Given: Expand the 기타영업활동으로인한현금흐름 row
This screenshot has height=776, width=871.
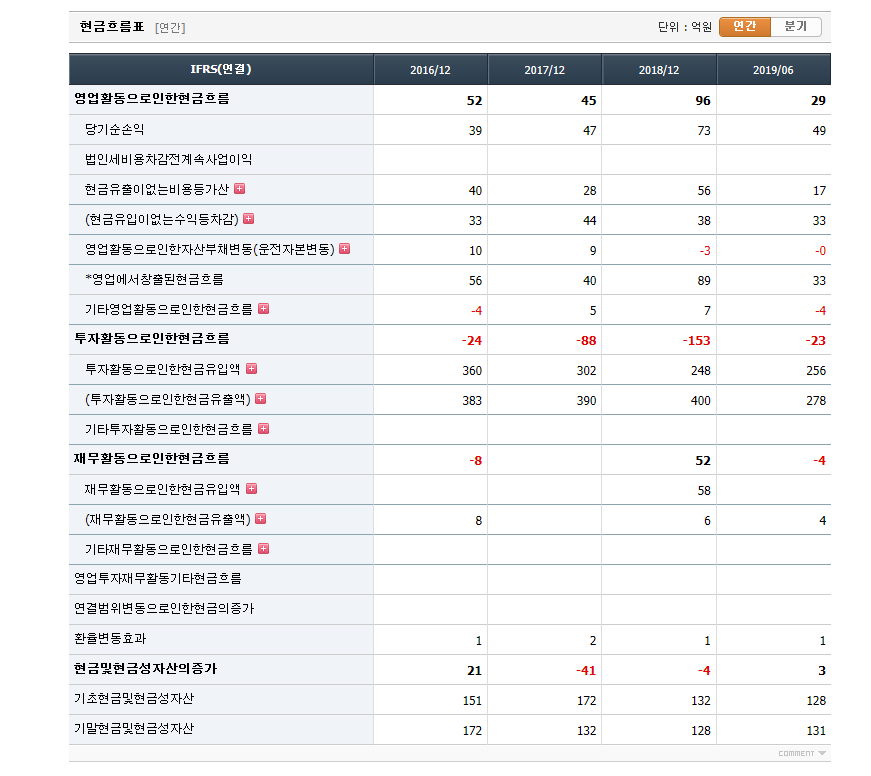Looking at the screenshot, I should [264, 309].
